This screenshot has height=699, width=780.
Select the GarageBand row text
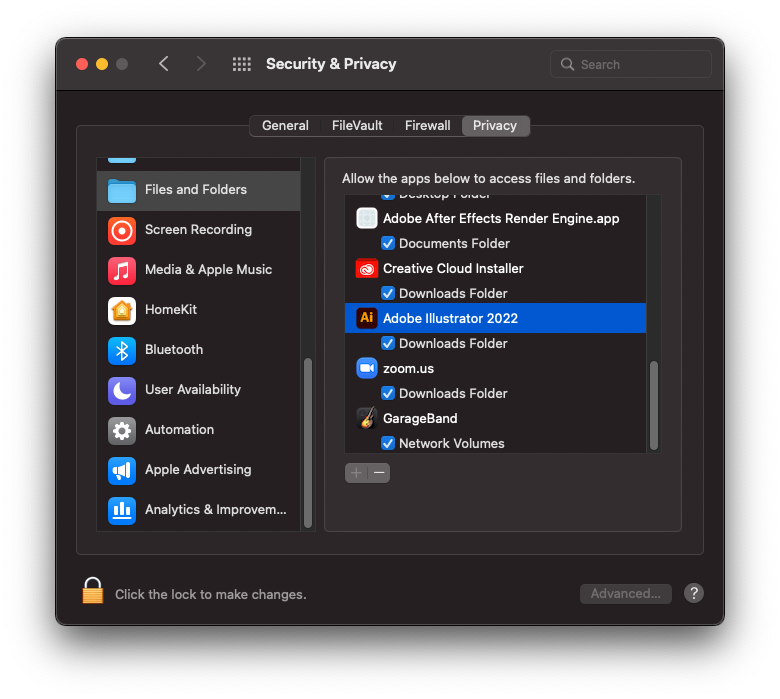point(420,418)
